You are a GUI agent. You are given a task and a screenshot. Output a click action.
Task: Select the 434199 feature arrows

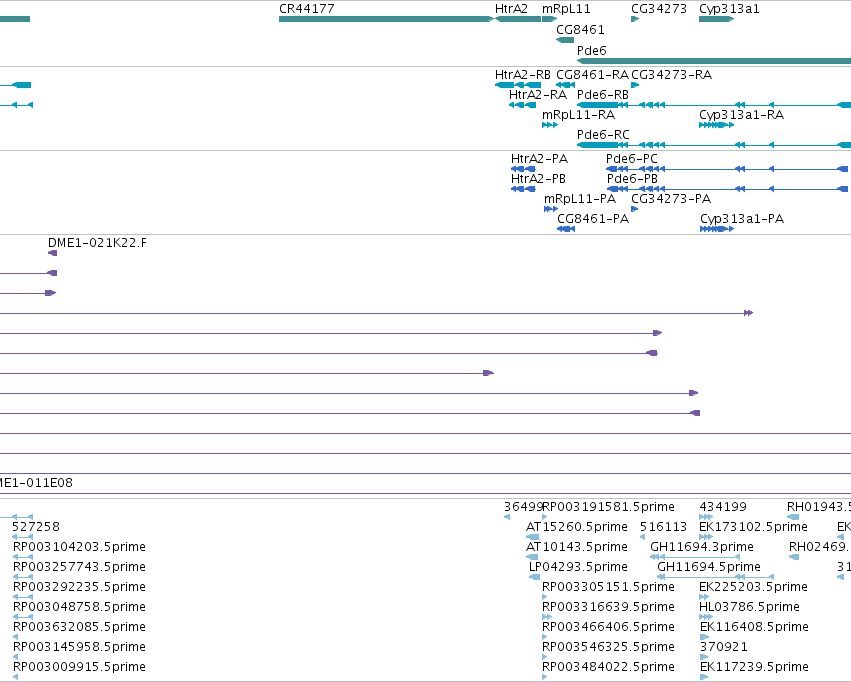[706, 517]
